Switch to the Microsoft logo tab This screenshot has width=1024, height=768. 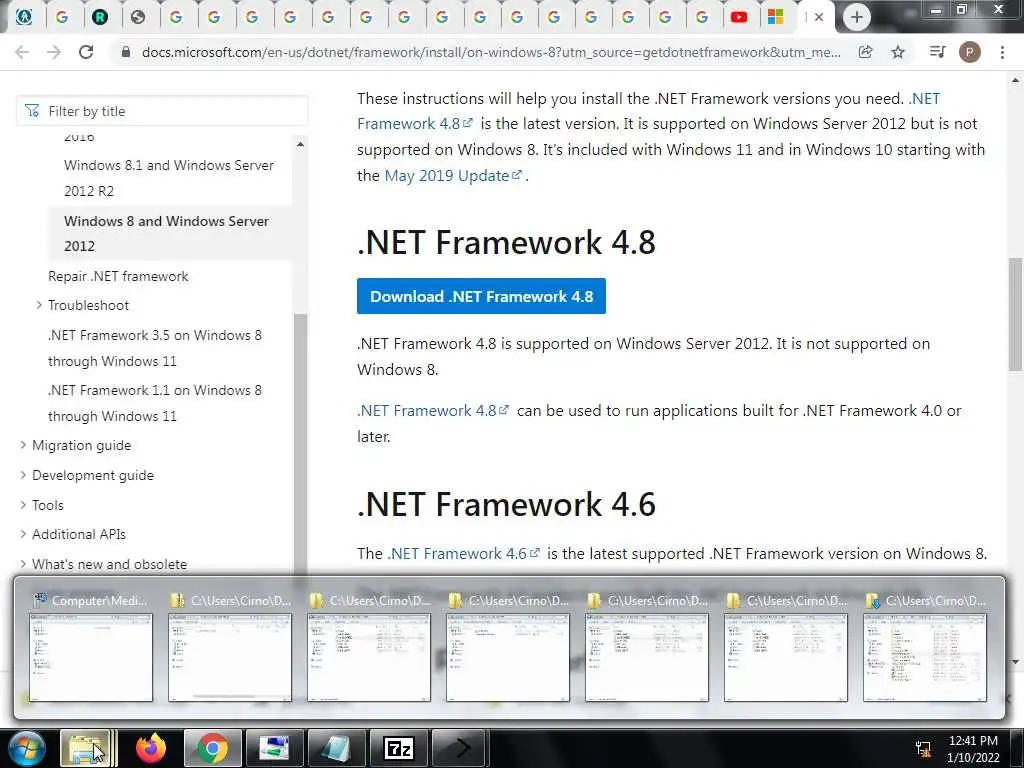point(775,17)
